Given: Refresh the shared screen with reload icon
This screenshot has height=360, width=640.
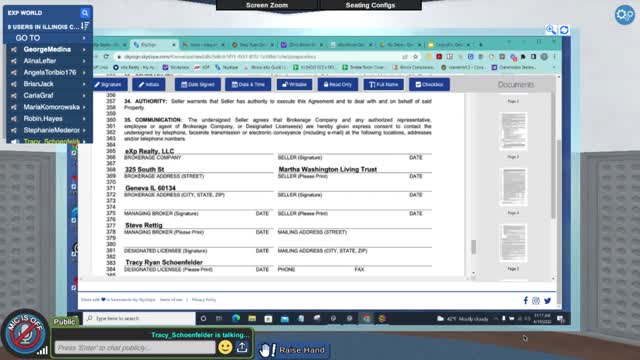Looking at the screenshot, I should click(564, 30).
